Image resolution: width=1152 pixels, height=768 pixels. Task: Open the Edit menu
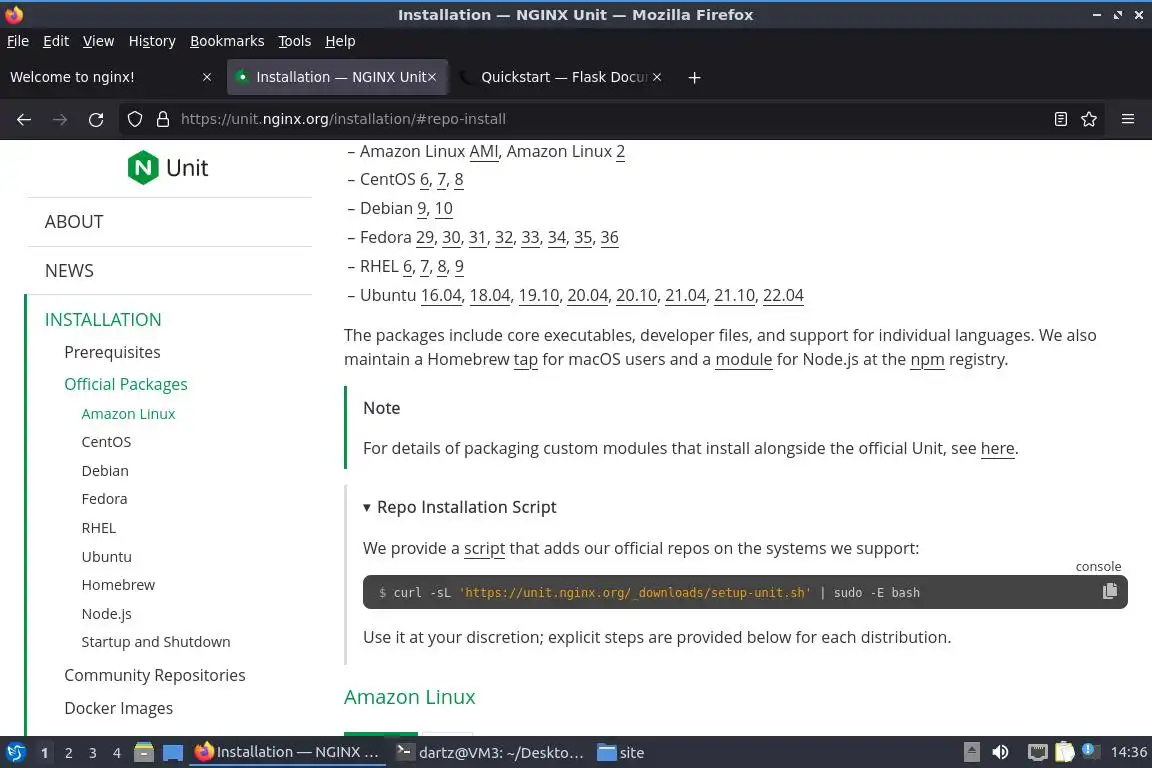56,41
